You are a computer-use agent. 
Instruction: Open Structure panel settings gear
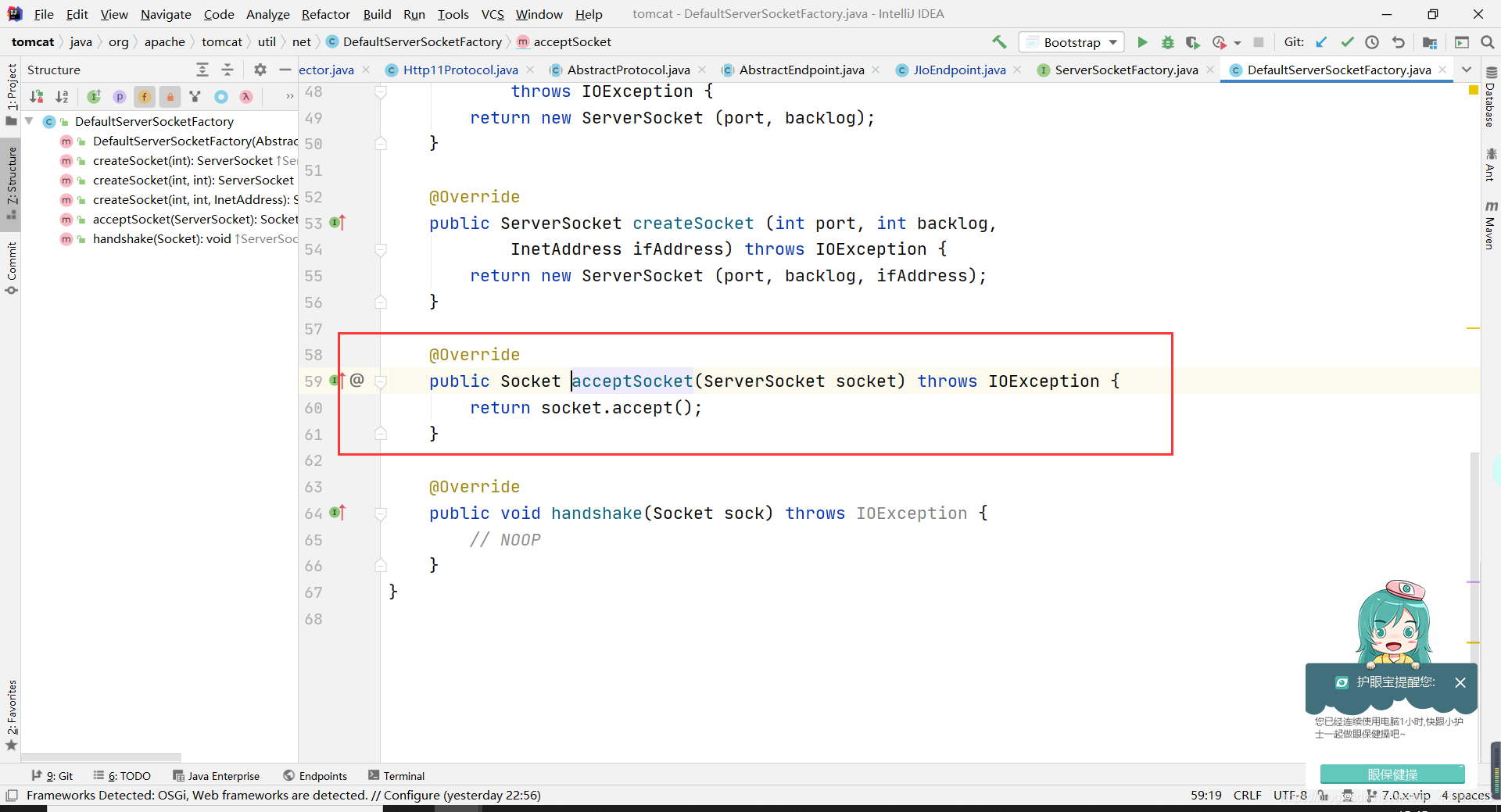(x=260, y=70)
